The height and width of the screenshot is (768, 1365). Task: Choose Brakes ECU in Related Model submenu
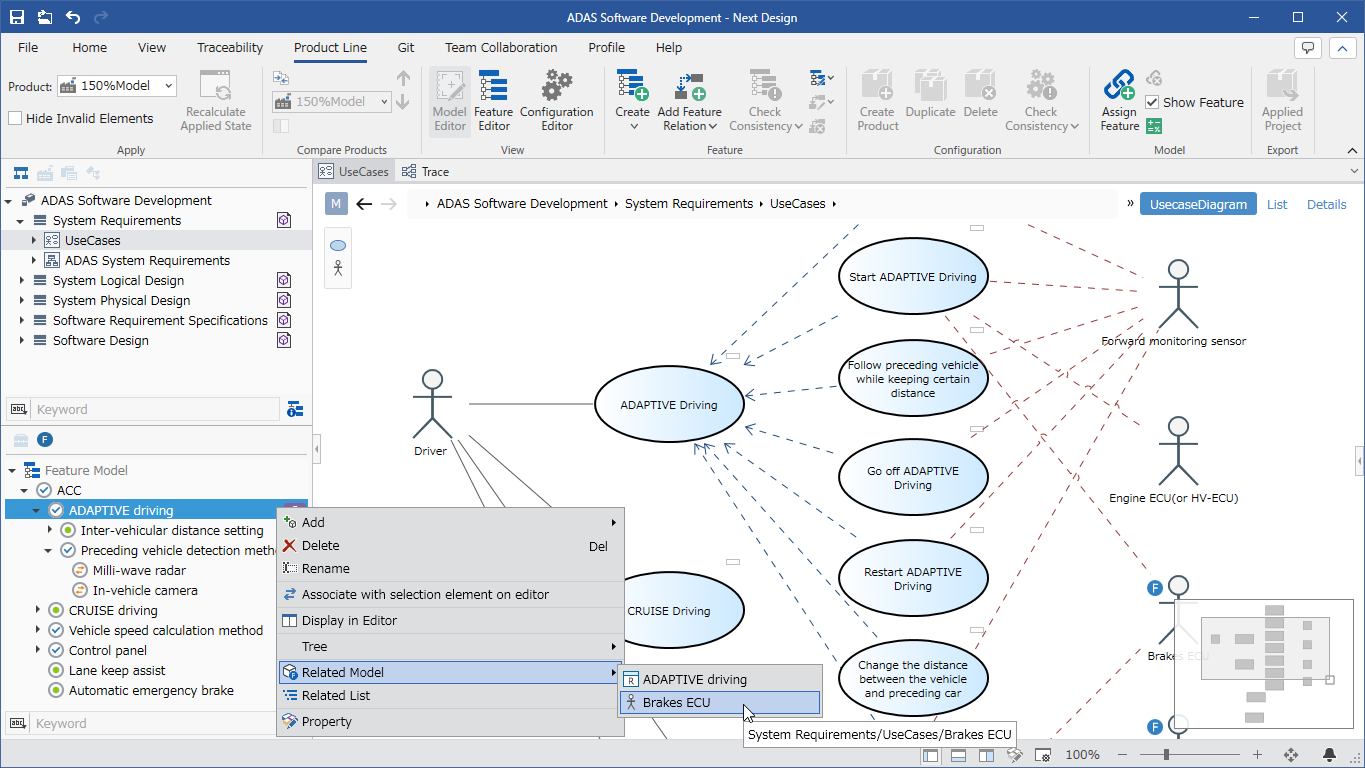720,703
